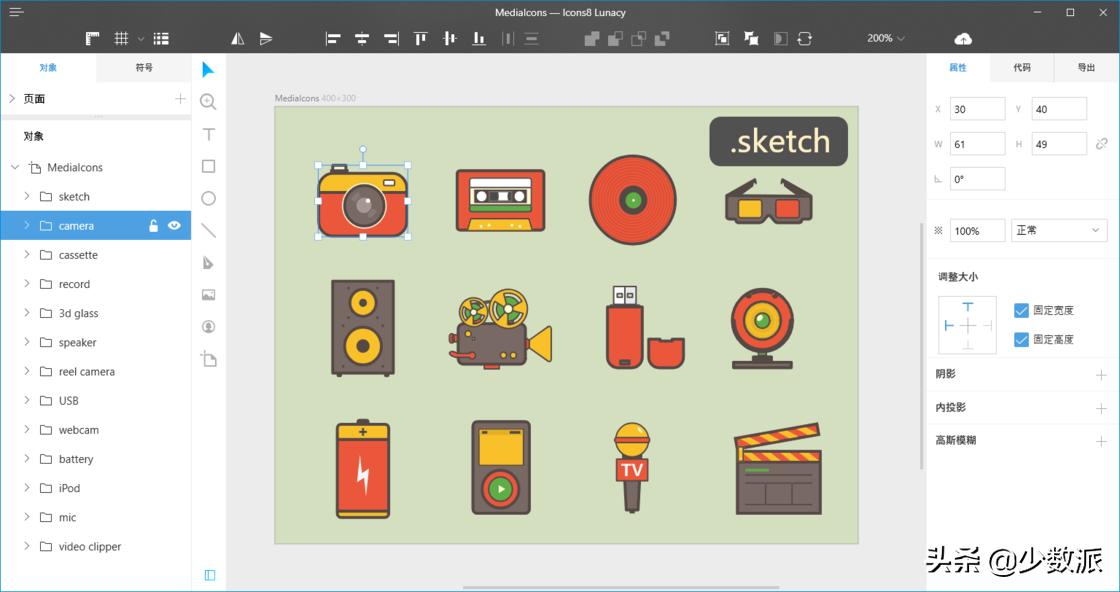Open the blend mode dropdown

(1058, 230)
